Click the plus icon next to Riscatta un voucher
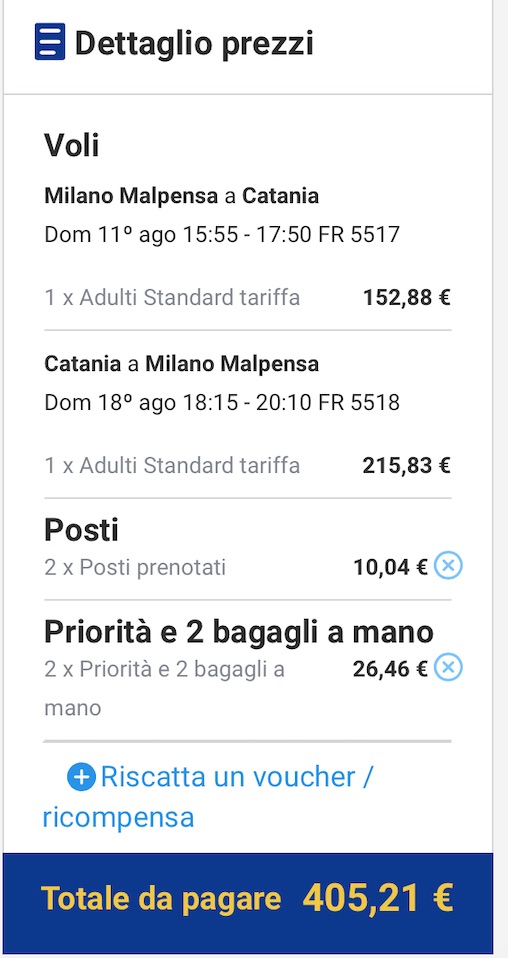 (81, 778)
